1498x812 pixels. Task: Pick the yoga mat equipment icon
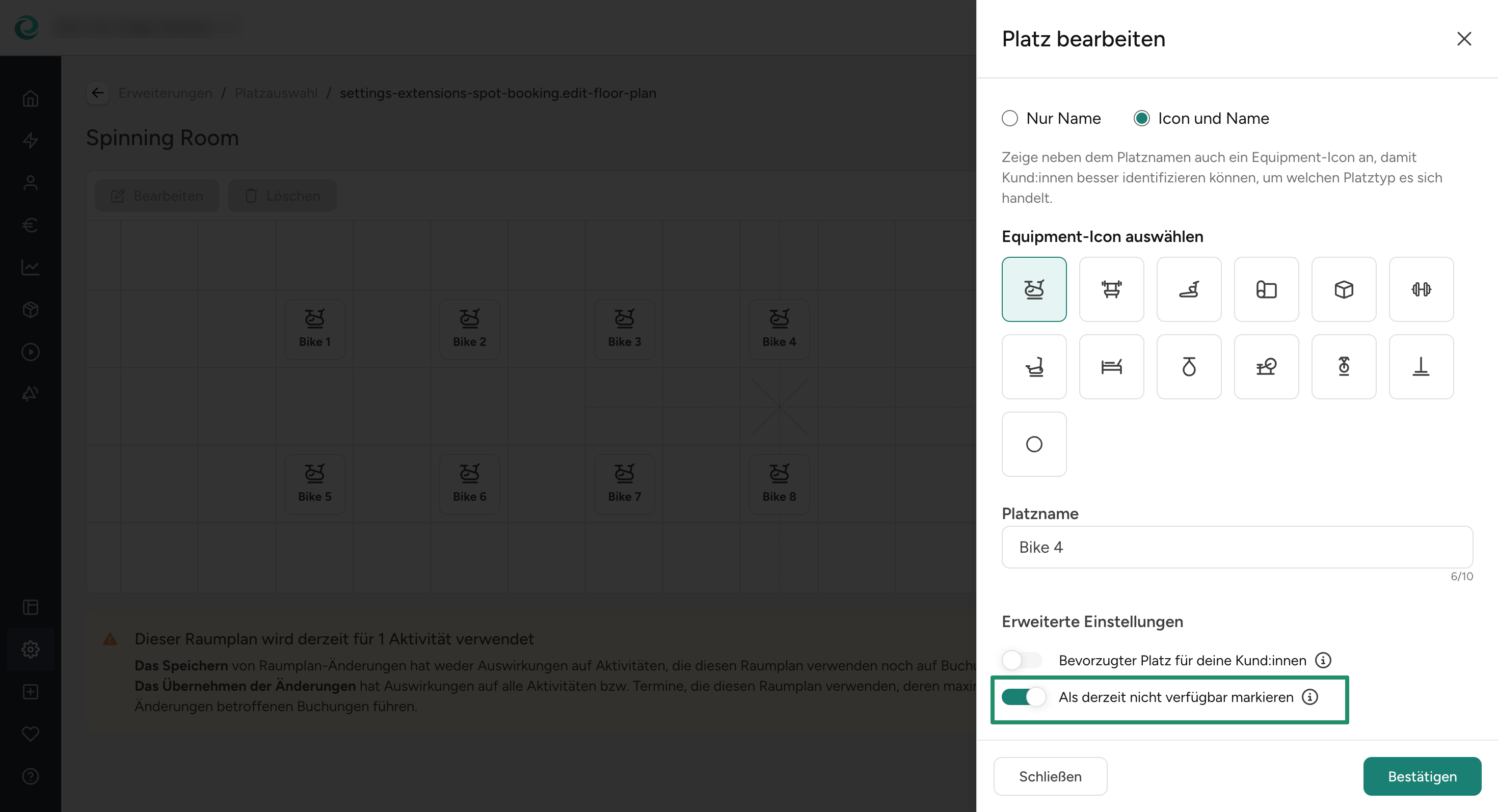point(1266,289)
